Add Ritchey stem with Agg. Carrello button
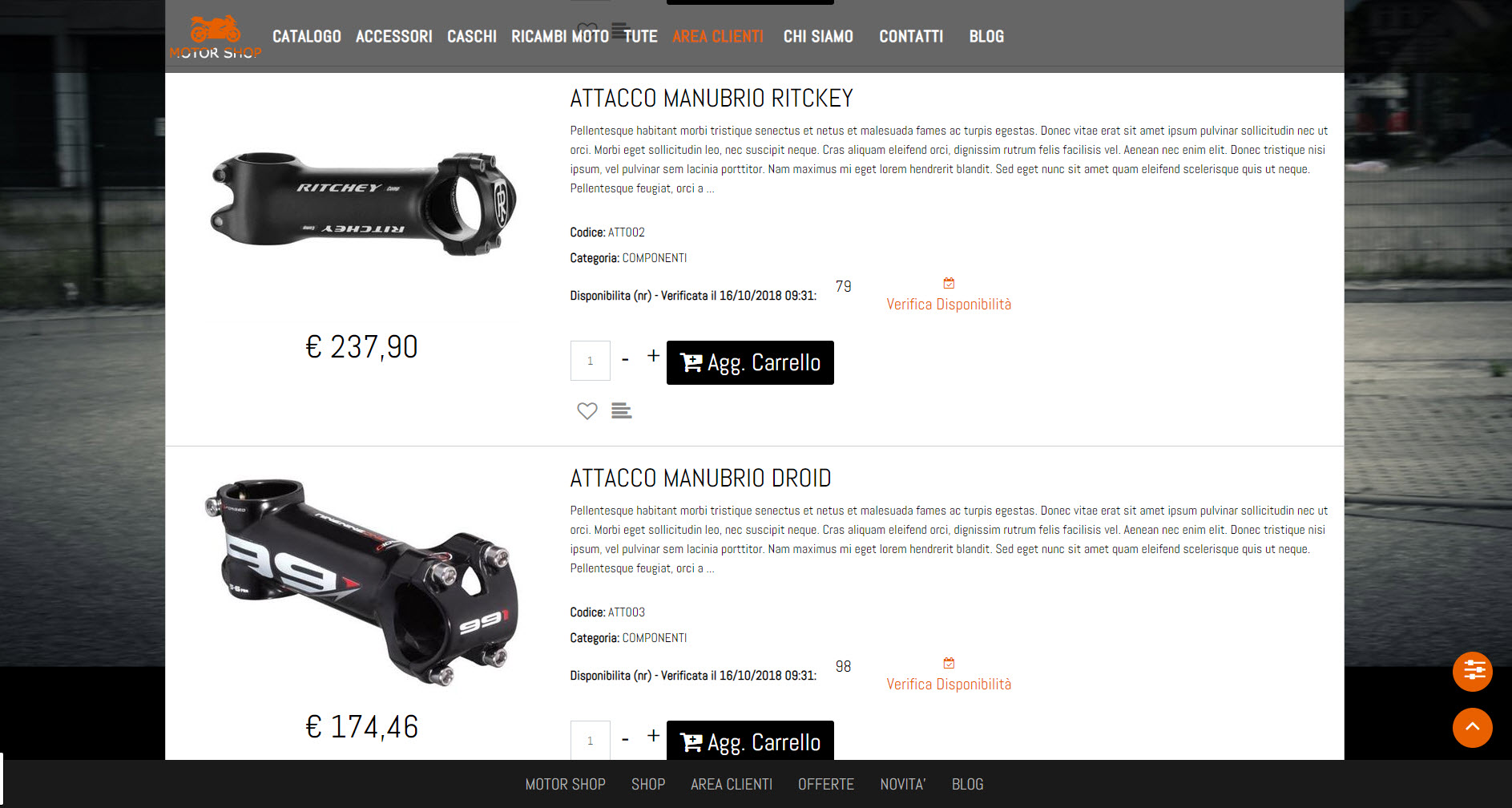This screenshot has height=808, width=1512. [750, 362]
